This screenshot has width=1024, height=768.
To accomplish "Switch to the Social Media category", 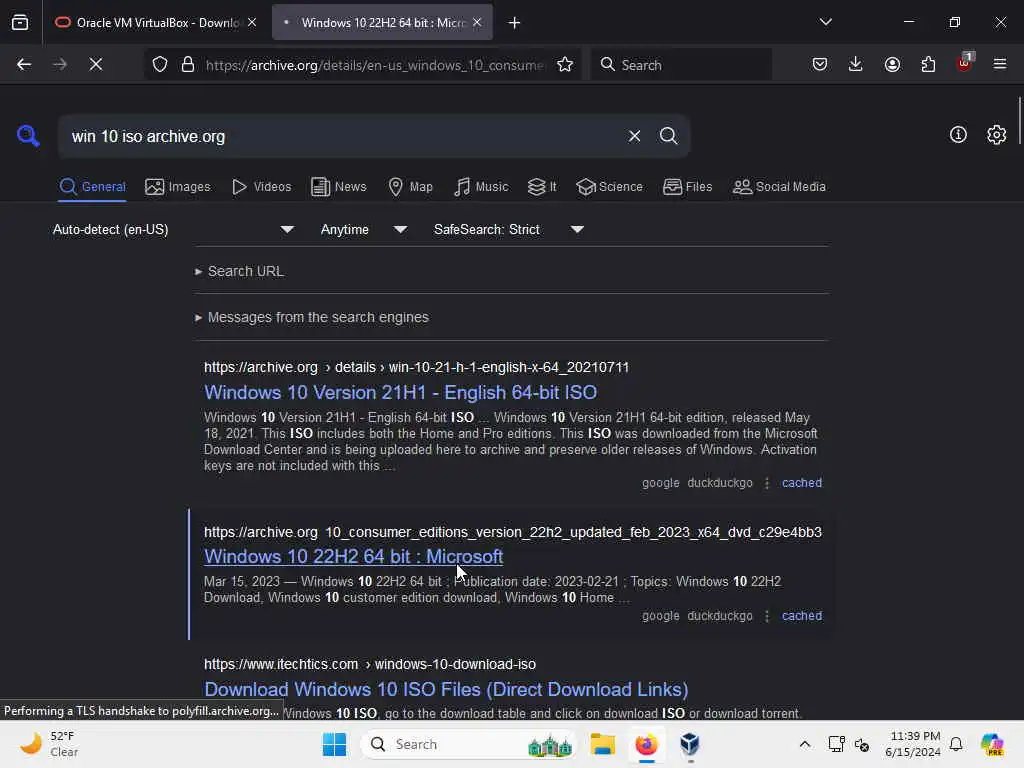I will (x=779, y=187).
